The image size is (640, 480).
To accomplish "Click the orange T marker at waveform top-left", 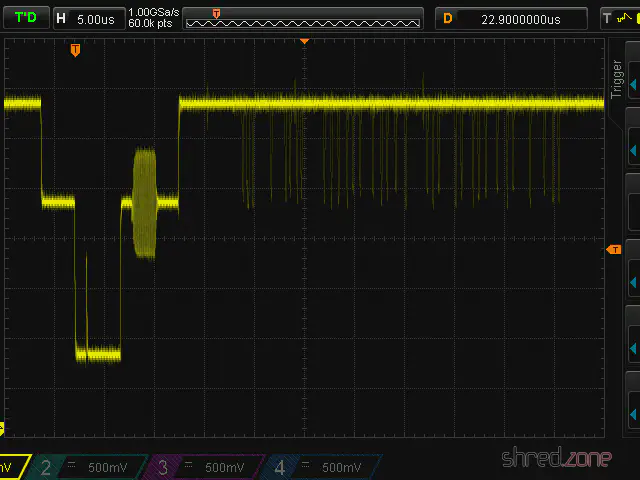I will click(75, 50).
